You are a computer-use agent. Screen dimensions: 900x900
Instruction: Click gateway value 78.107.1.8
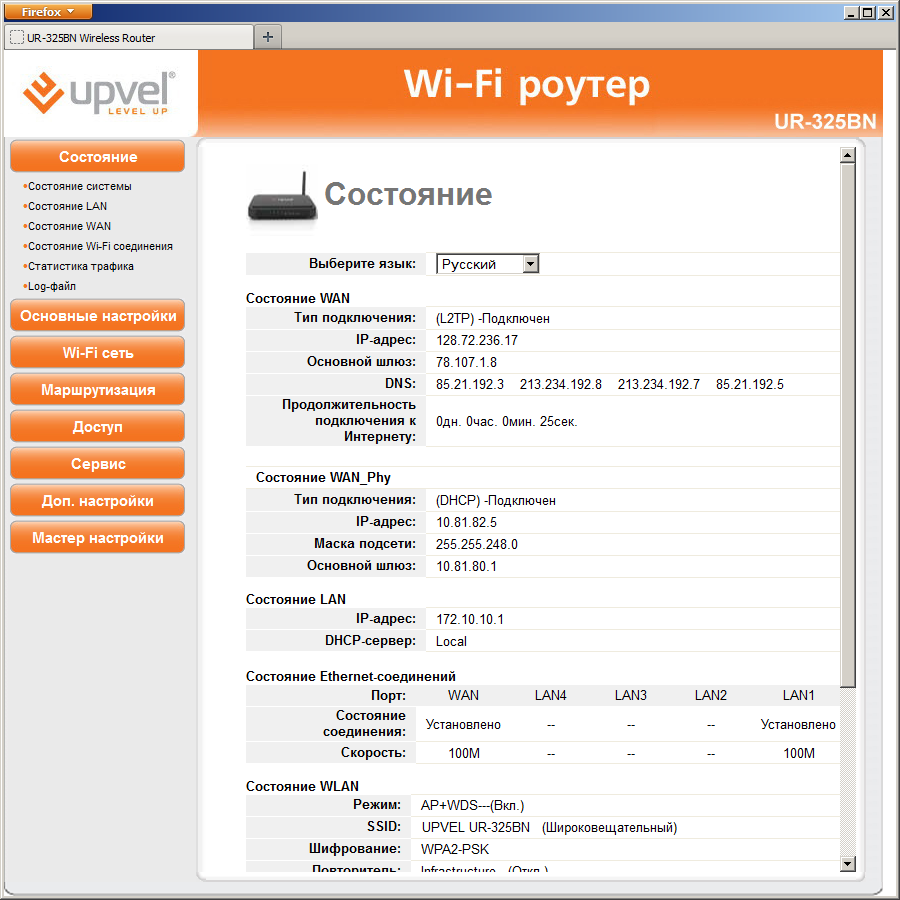466,362
